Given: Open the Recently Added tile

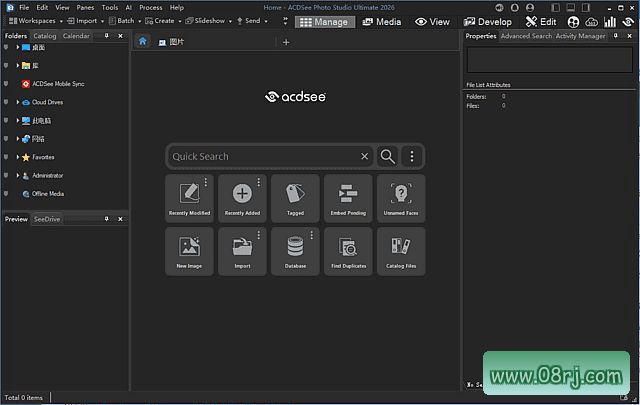Looking at the screenshot, I should tap(242, 198).
